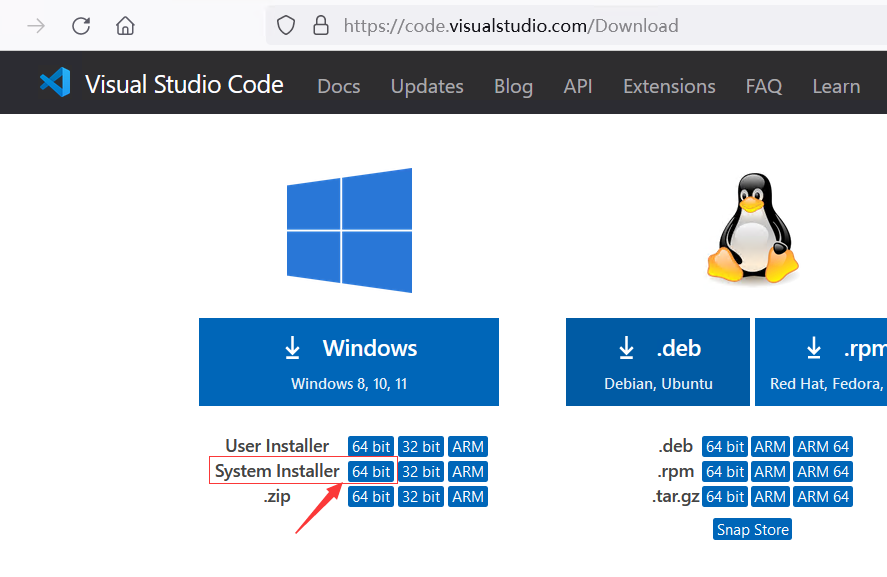The width and height of the screenshot is (887, 577).
Task: Open the FAQ navigation link
Action: point(764,86)
